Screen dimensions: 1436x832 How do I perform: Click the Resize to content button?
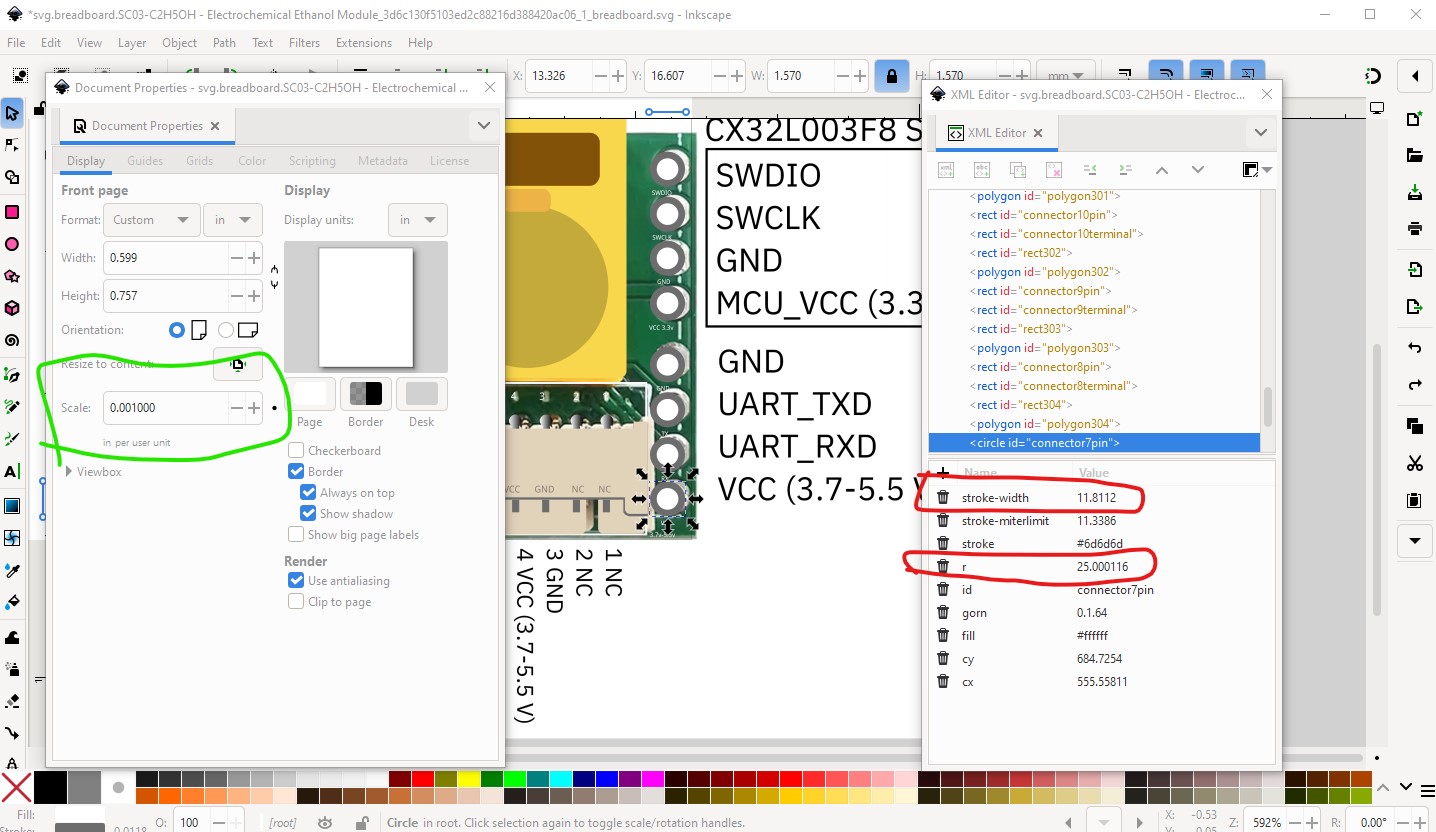click(x=237, y=365)
